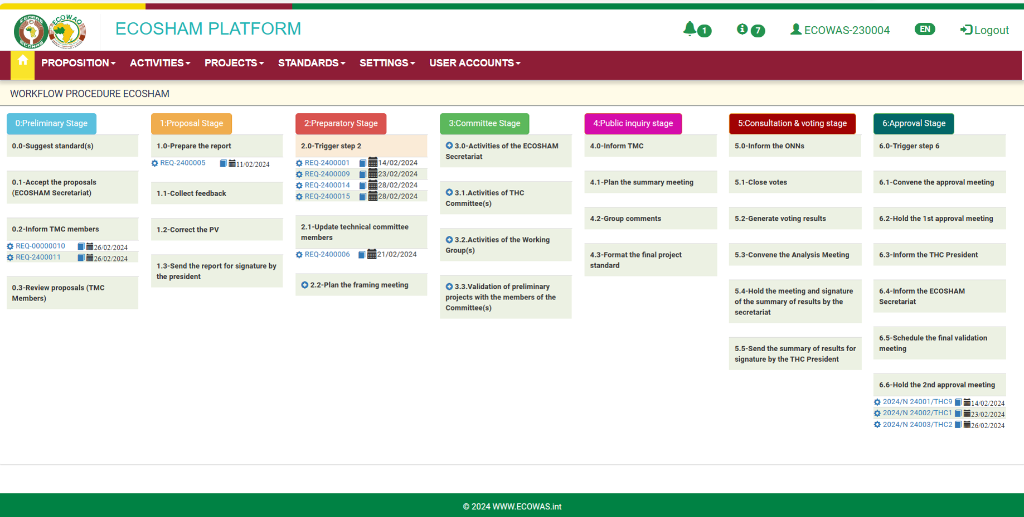The image size is (1024, 517).
Task: Select the 5:Consultation & voting stage label
Action: [x=792, y=123]
